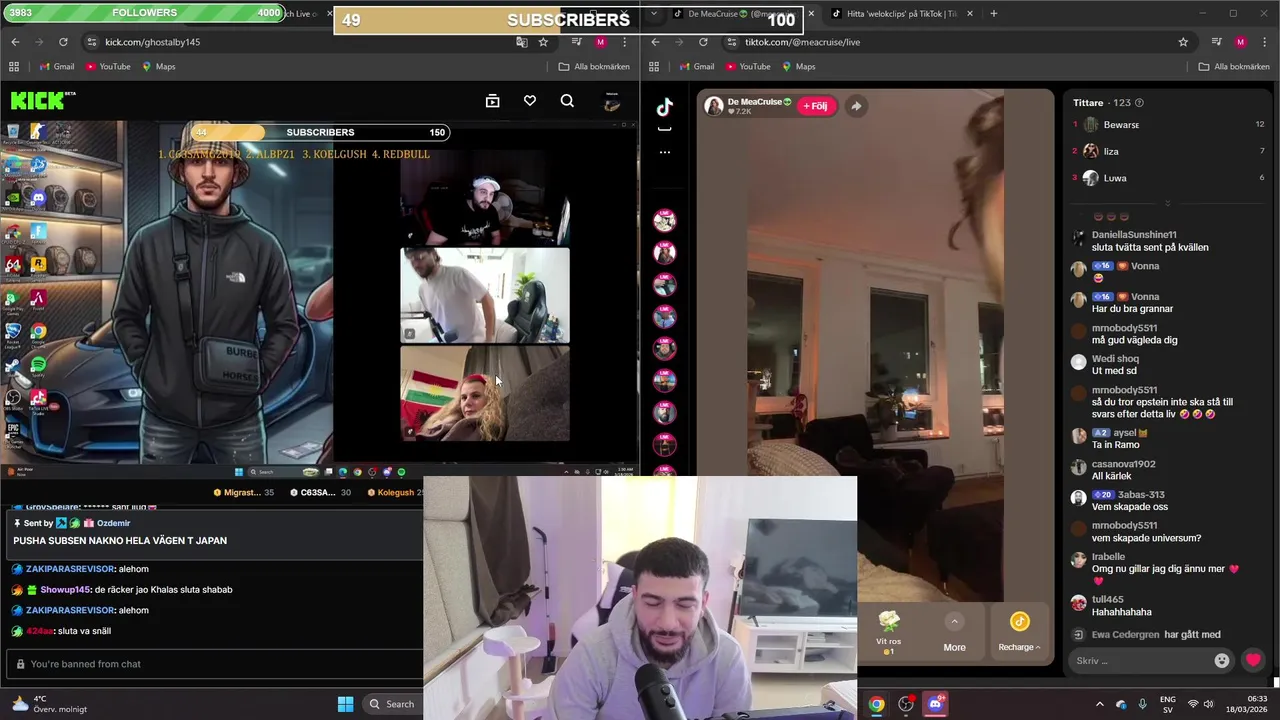The image size is (1280, 720).
Task: Open the Windows Start menu
Action: 345,704
